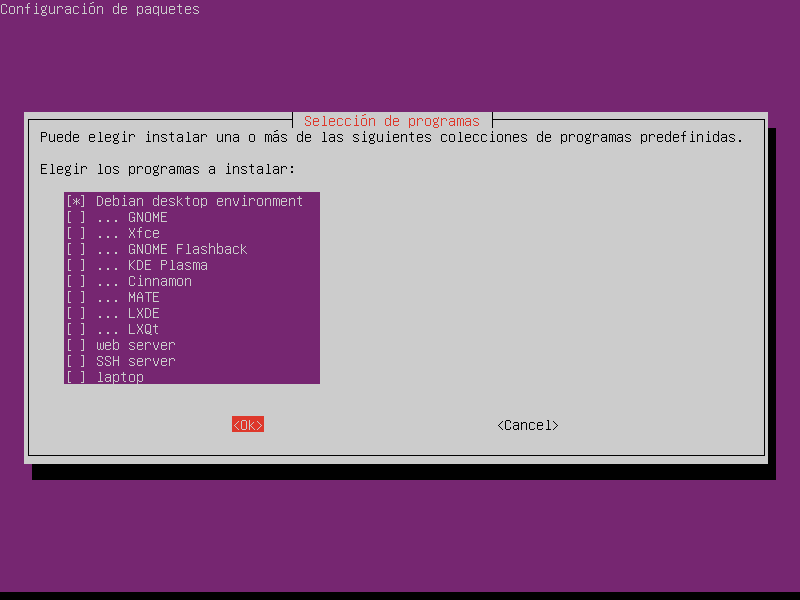The width and height of the screenshot is (800, 600).
Task: Select the KDE Plasma checkbox
Action: (x=75, y=265)
